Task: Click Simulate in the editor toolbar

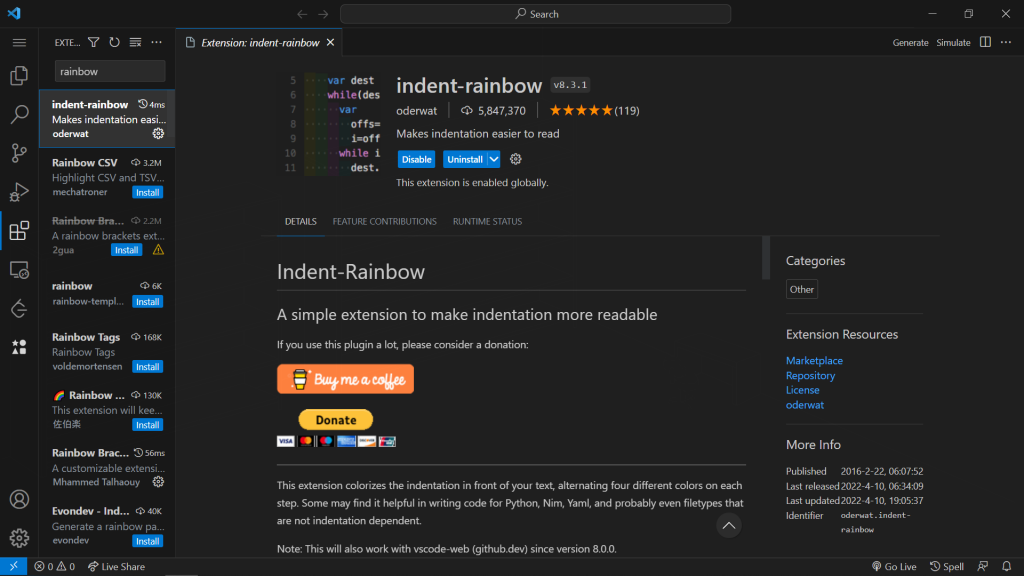Action: tap(953, 42)
